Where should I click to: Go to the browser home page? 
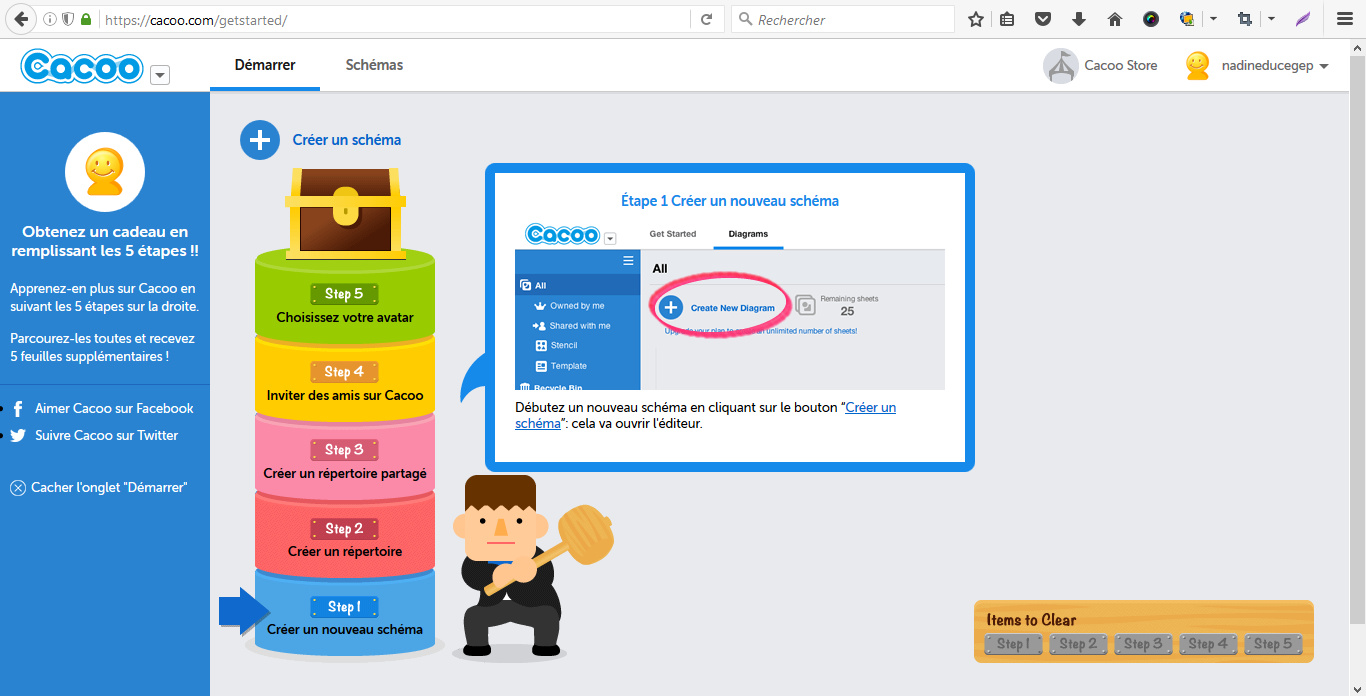coord(1115,19)
